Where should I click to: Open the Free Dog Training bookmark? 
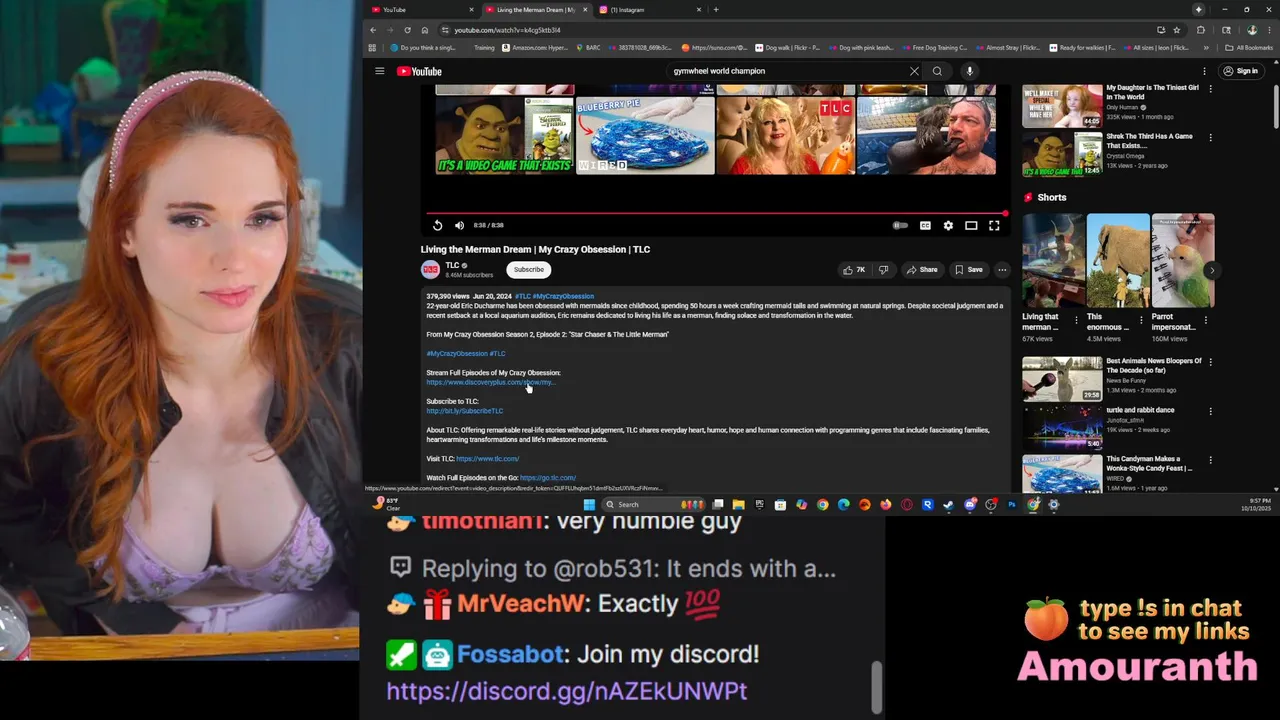click(935, 47)
